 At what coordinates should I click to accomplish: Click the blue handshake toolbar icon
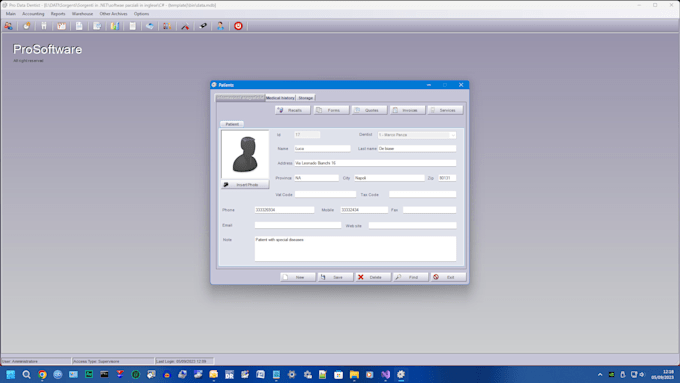[150, 26]
